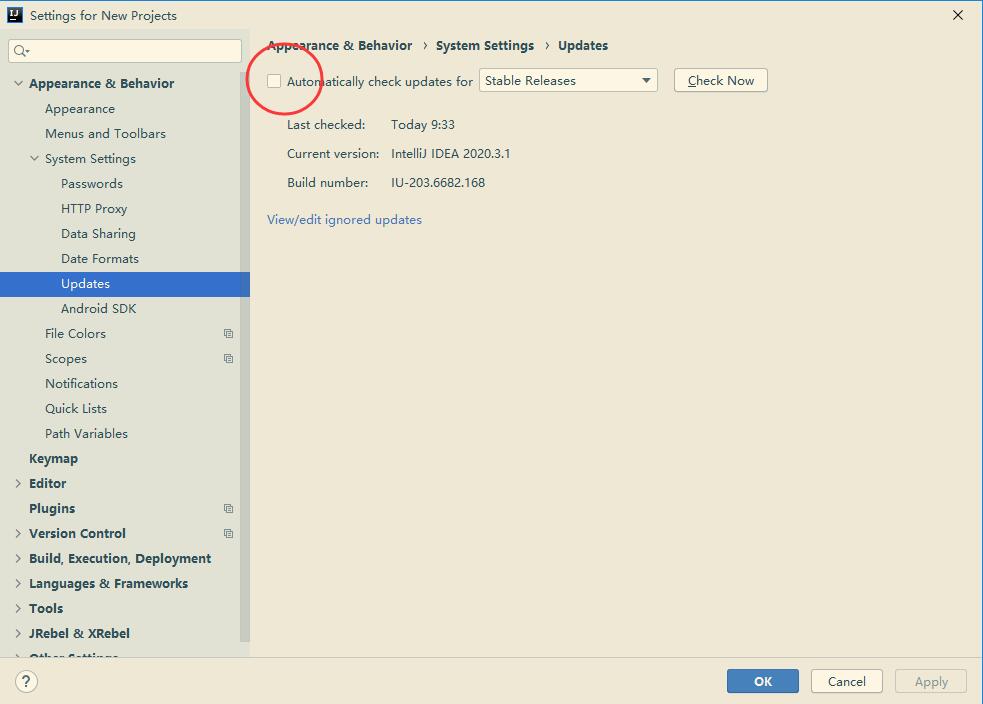This screenshot has height=704, width=983.
Task: Click the Check Now button
Action: 721,80
